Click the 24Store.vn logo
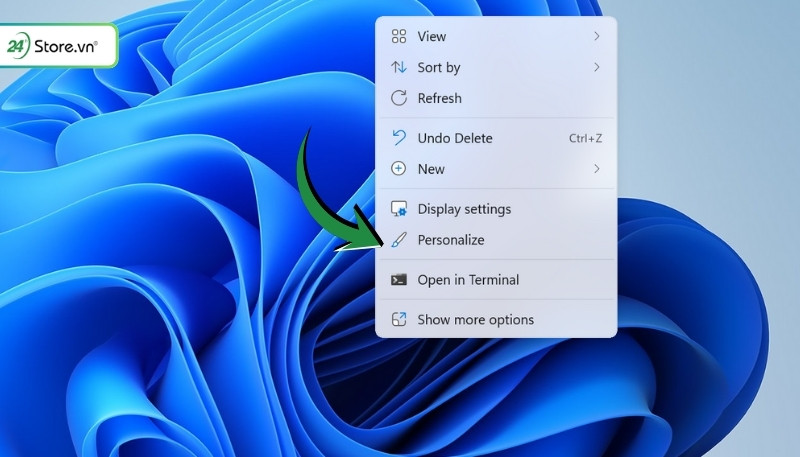This screenshot has width=800, height=457. tap(60, 45)
